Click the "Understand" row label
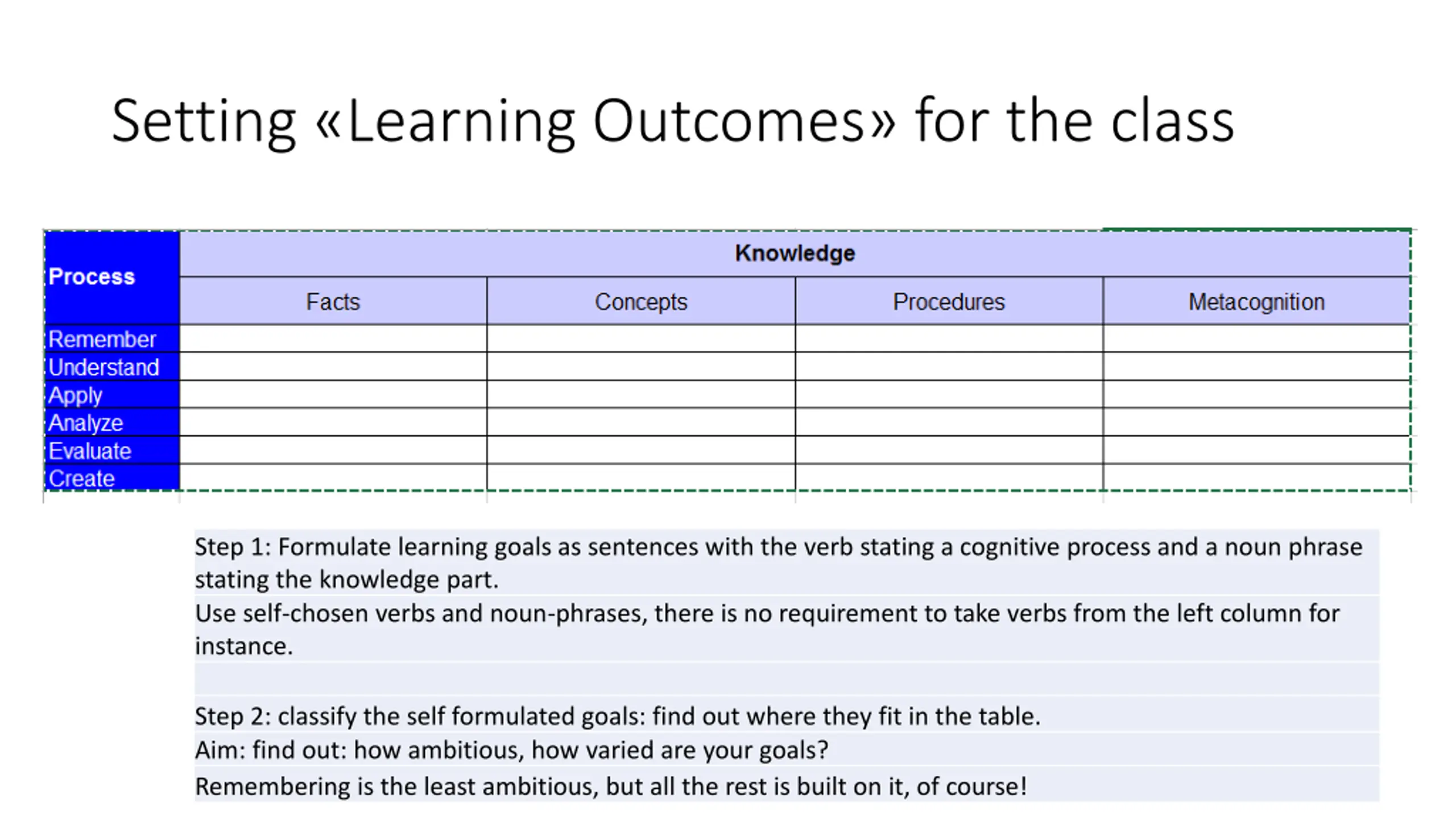 104,367
